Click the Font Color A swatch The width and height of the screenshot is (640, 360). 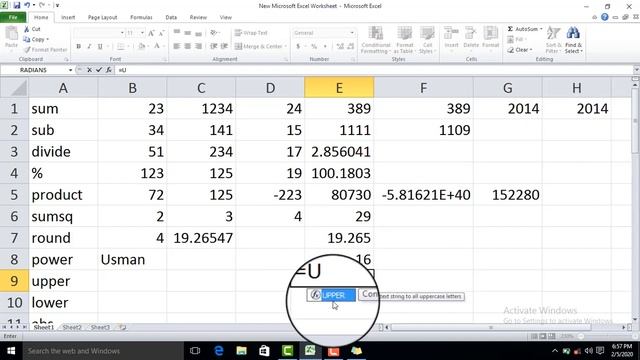tap(157, 47)
